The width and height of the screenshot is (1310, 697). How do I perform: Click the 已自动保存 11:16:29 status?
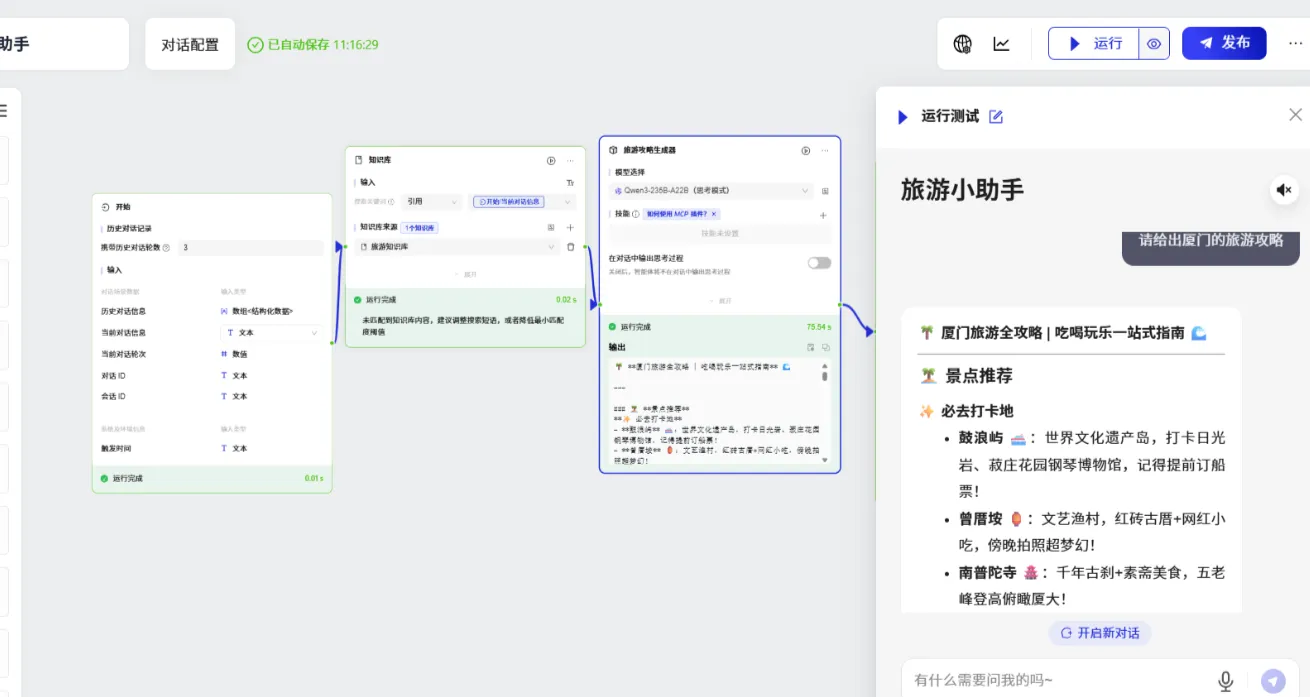point(313,44)
